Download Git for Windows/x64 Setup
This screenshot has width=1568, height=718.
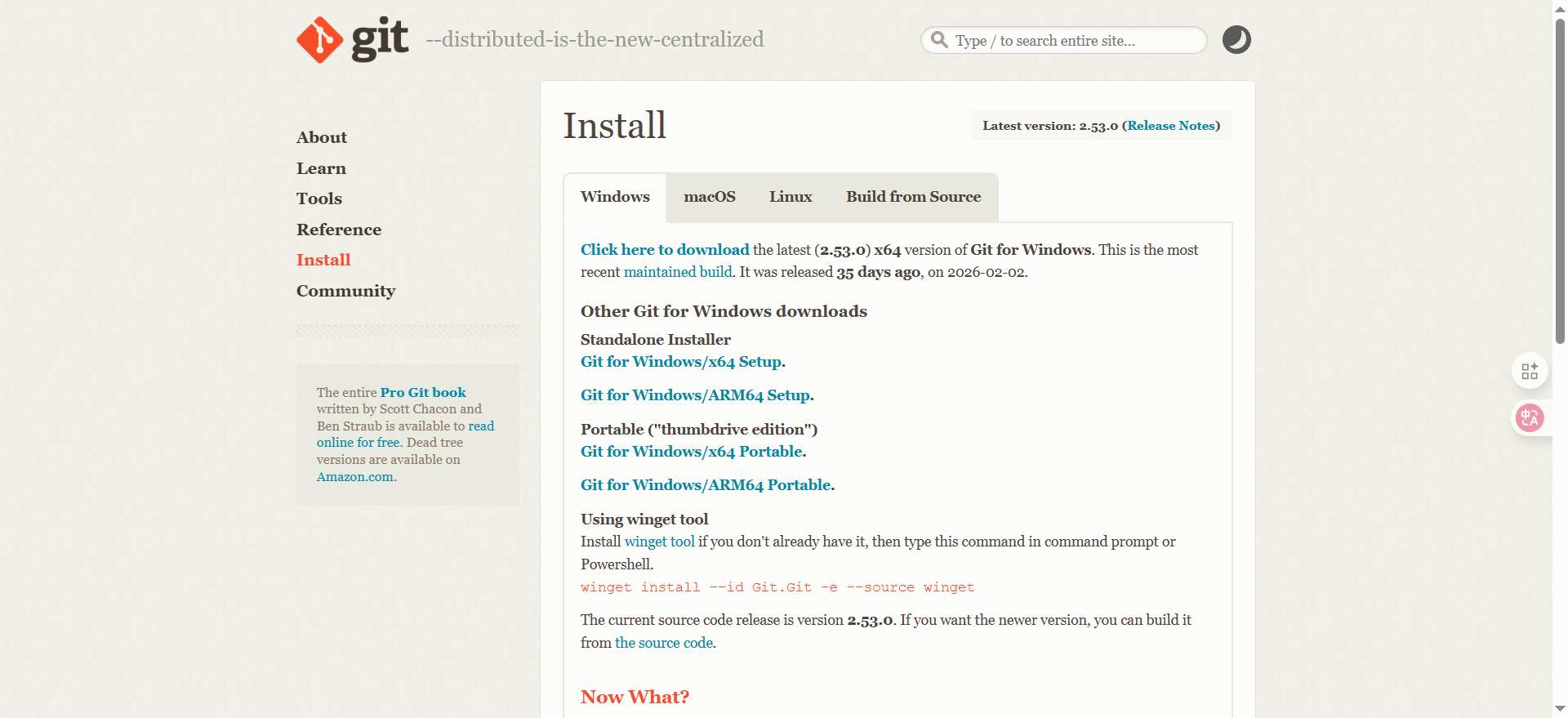(x=681, y=362)
